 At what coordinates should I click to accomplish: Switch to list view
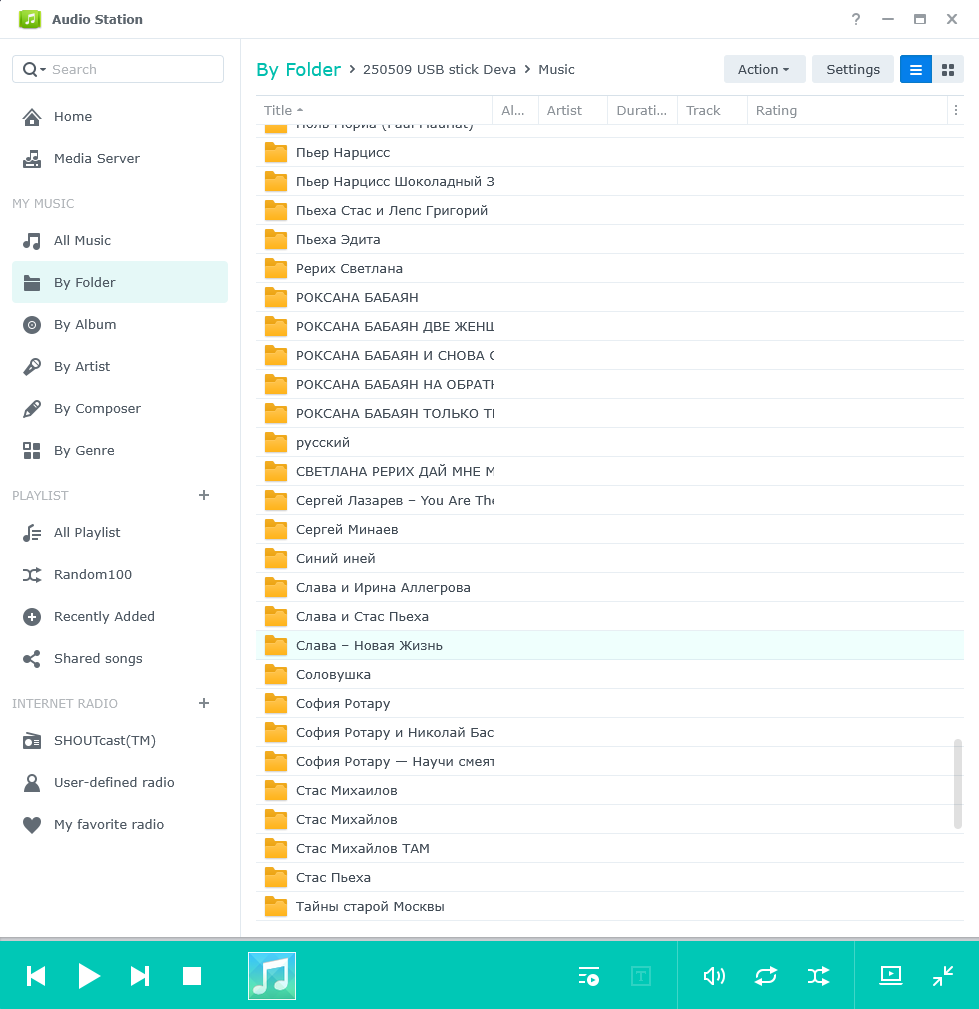click(x=916, y=69)
